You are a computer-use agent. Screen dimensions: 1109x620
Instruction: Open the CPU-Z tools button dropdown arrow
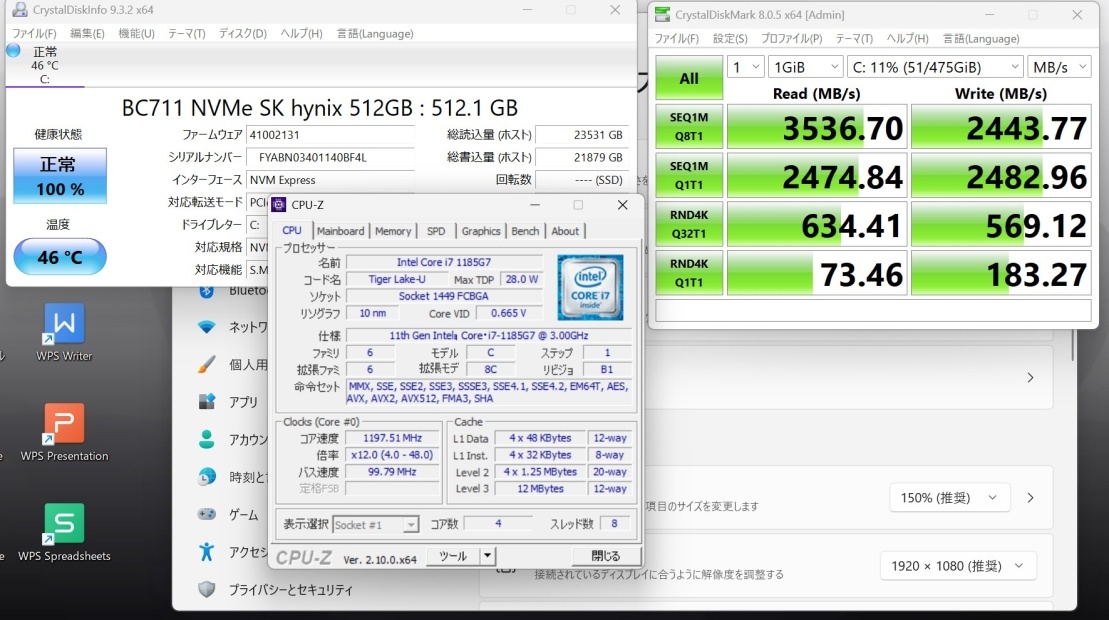(487, 556)
